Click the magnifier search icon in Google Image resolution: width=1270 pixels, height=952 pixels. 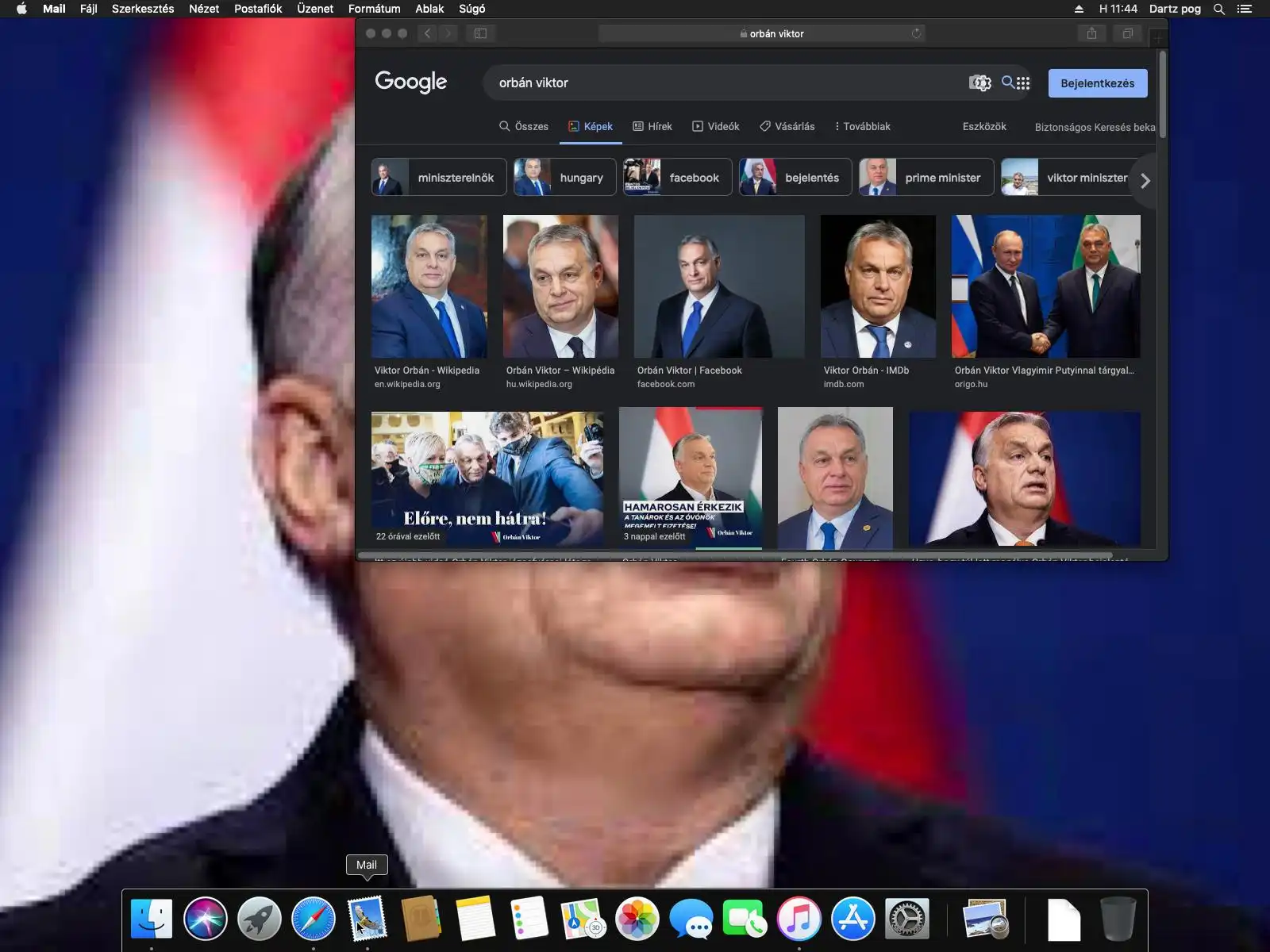coord(1007,82)
